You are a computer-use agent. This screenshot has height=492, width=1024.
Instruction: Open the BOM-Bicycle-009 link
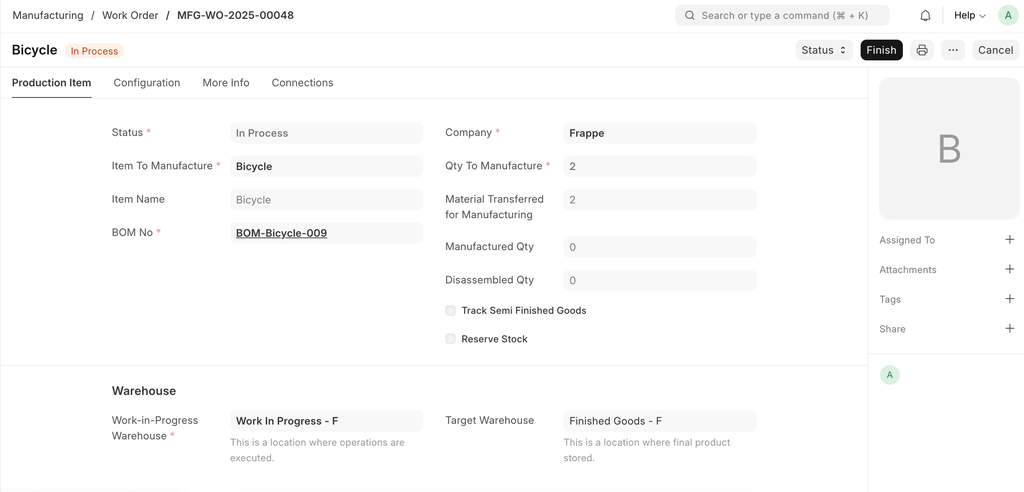click(281, 233)
